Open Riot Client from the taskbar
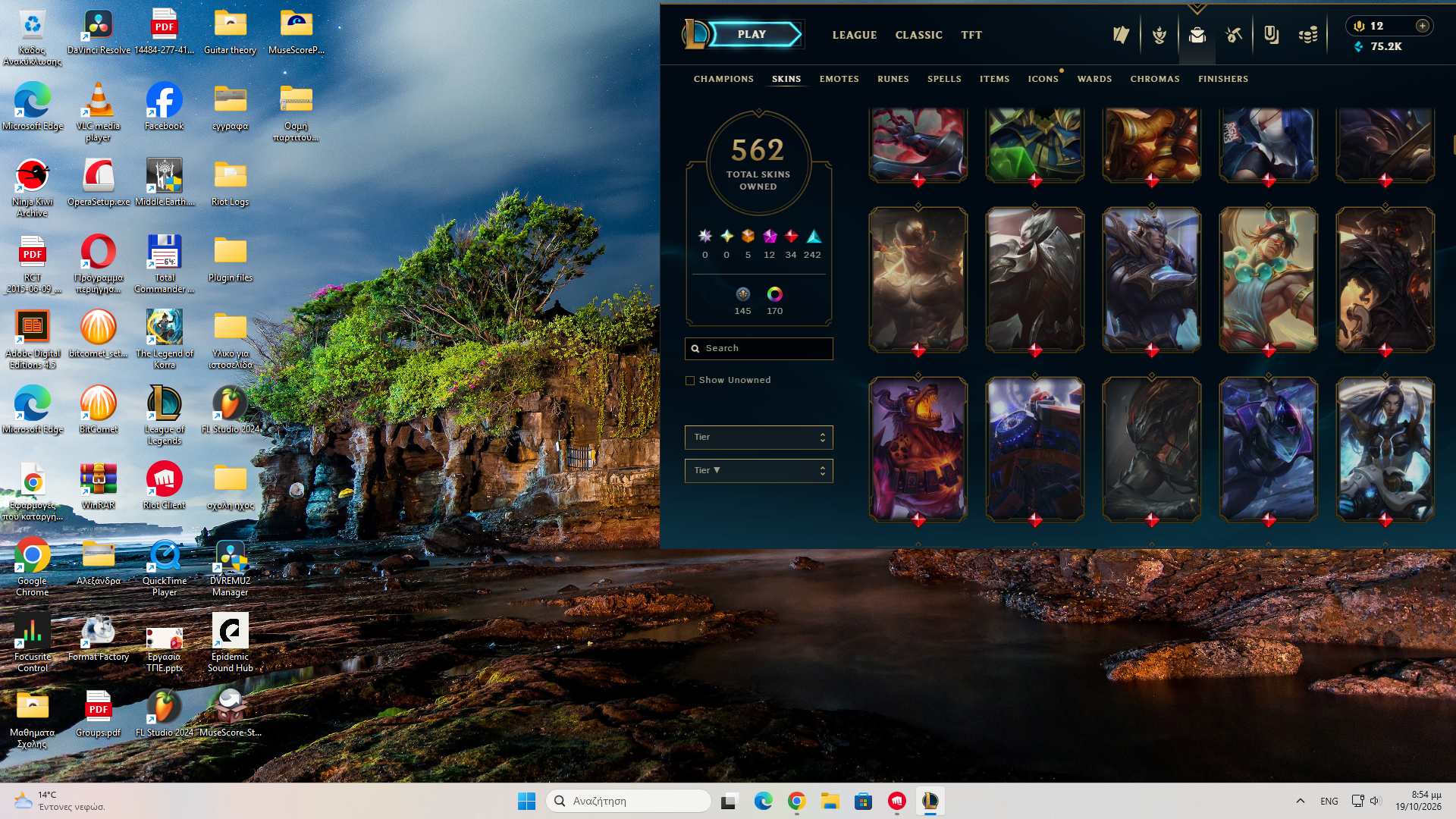 (x=897, y=801)
